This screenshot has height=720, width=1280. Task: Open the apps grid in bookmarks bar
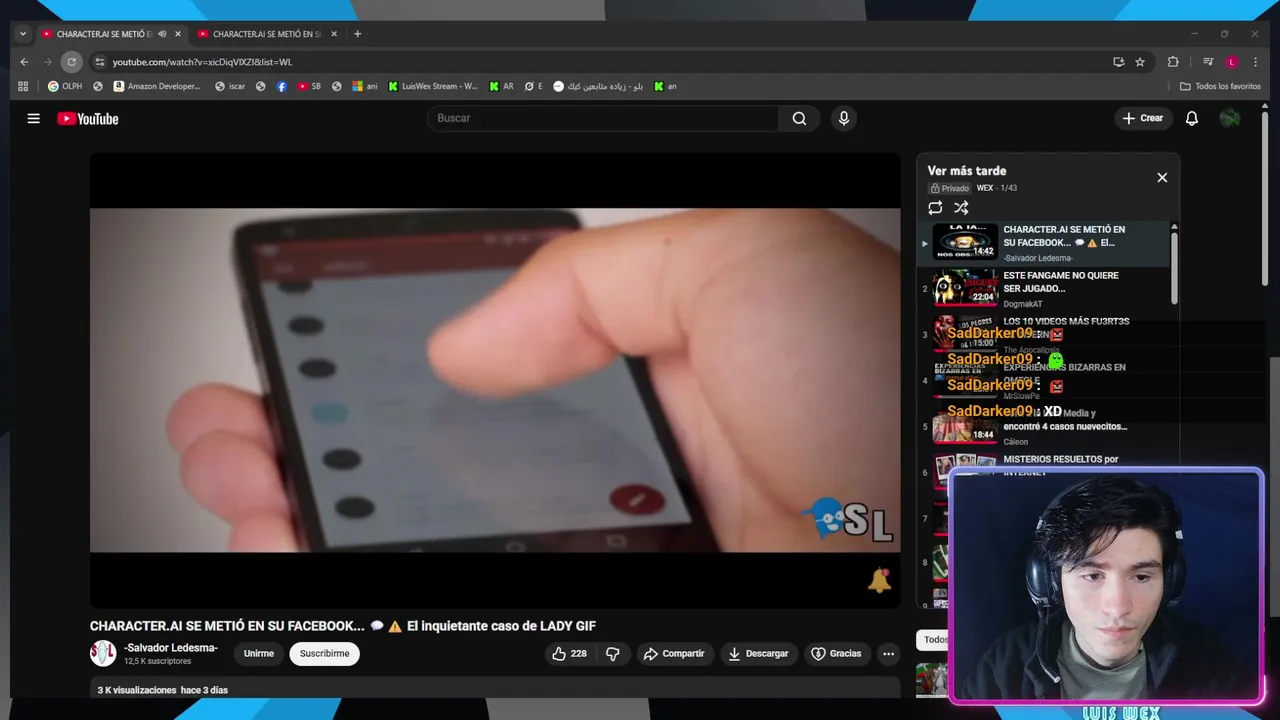coord(23,86)
